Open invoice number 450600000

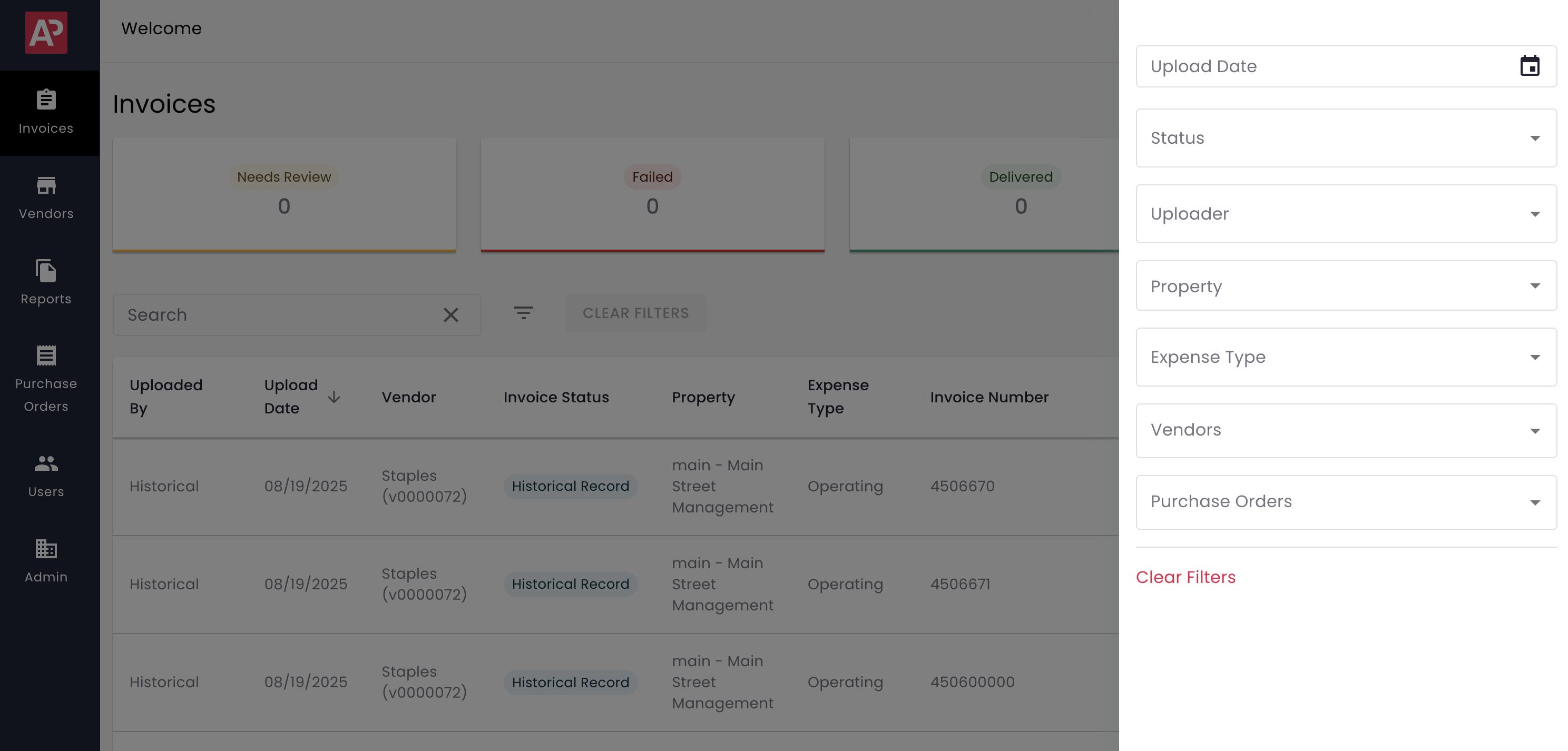point(972,682)
